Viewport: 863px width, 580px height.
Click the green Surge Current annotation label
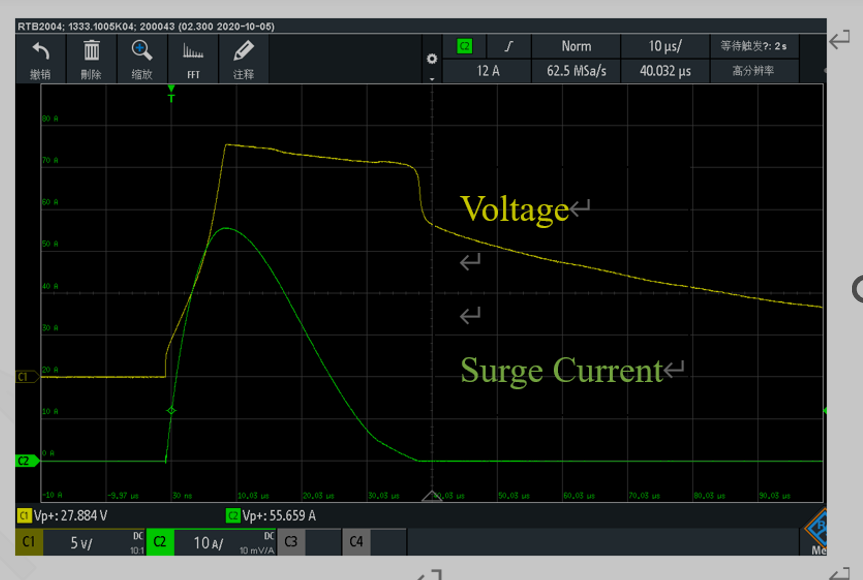(561, 370)
